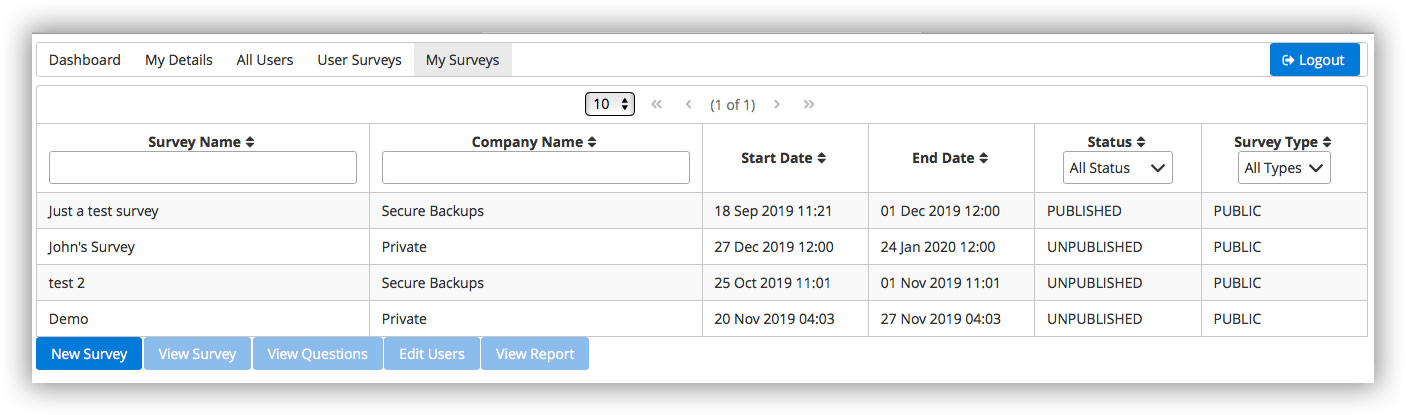Image resolution: width=1406 pixels, height=415 pixels.
Task: Focus the Survey Name filter field
Action: tap(203, 168)
